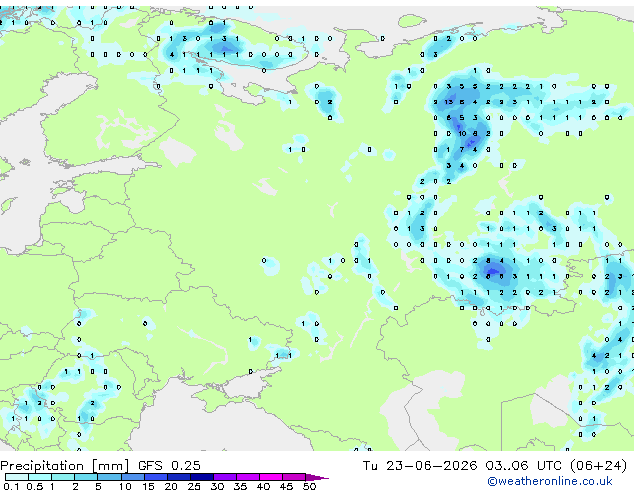The image size is (634, 490).
Task: Click the 2–5 mm legend swatch
Action: tap(86, 477)
